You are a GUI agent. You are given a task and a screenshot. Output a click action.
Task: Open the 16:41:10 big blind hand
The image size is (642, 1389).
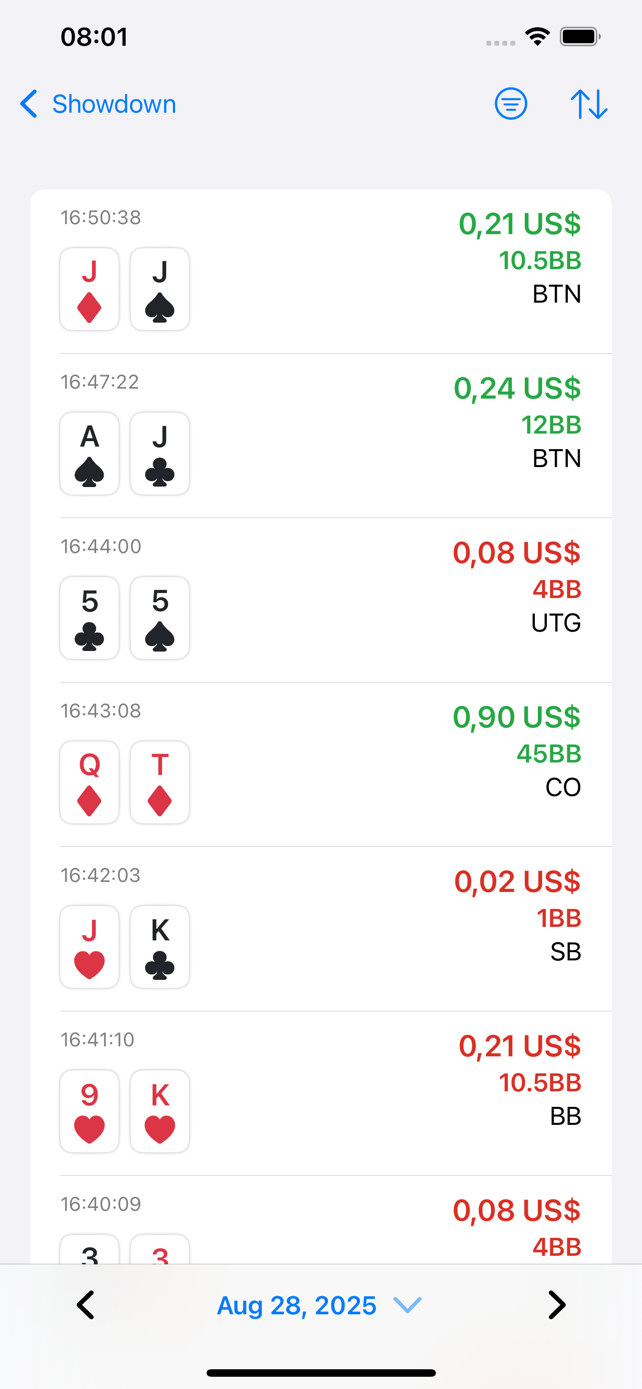pyautogui.click(x=320, y=1094)
